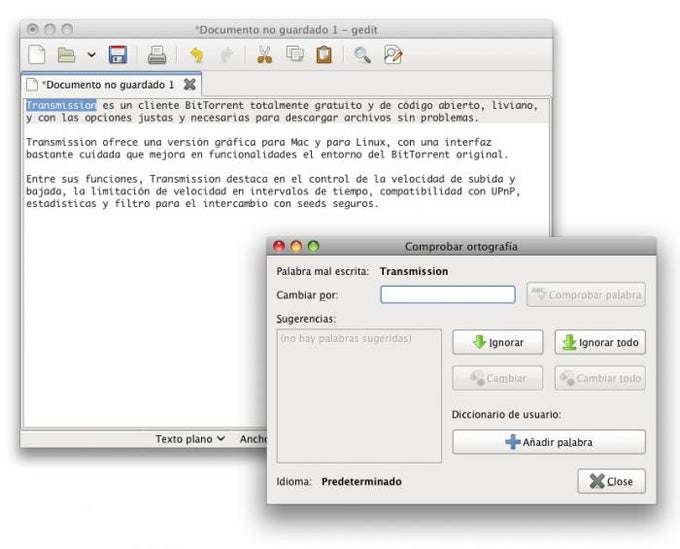The width and height of the screenshot is (680, 549).
Task: Click the Sugerencias list box
Action: coord(359,396)
